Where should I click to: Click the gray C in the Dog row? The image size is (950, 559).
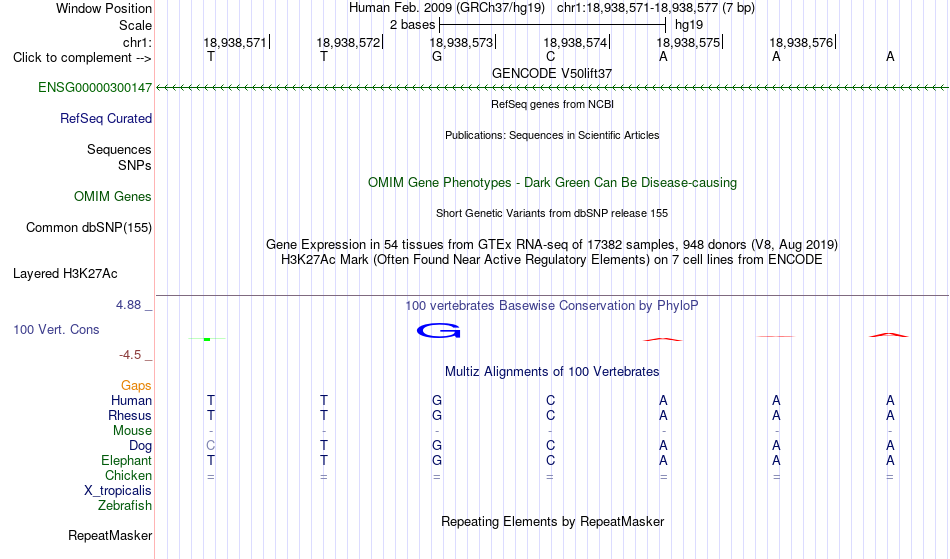[210, 446]
